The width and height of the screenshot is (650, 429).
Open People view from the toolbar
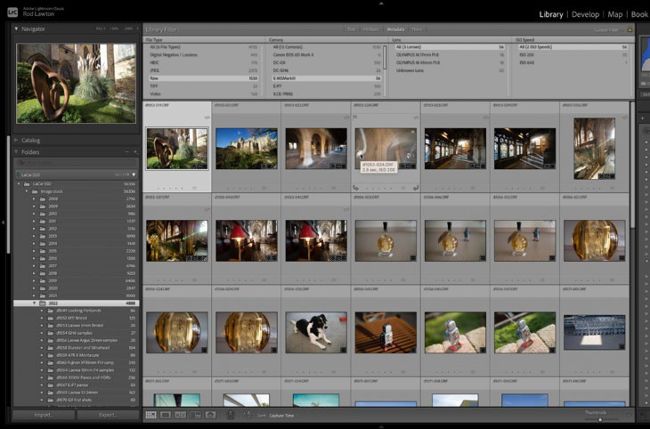(210, 414)
